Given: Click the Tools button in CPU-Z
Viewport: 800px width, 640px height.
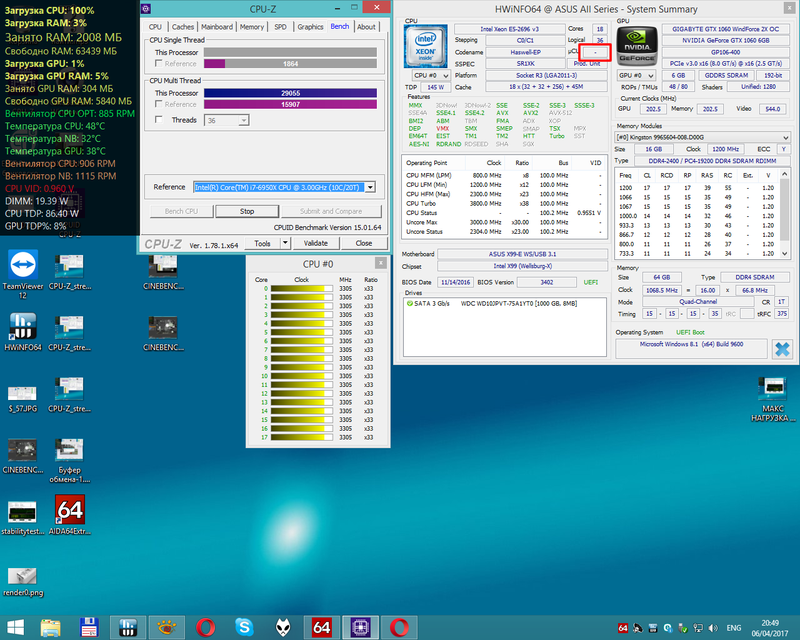Looking at the screenshot, I should 263,243.
